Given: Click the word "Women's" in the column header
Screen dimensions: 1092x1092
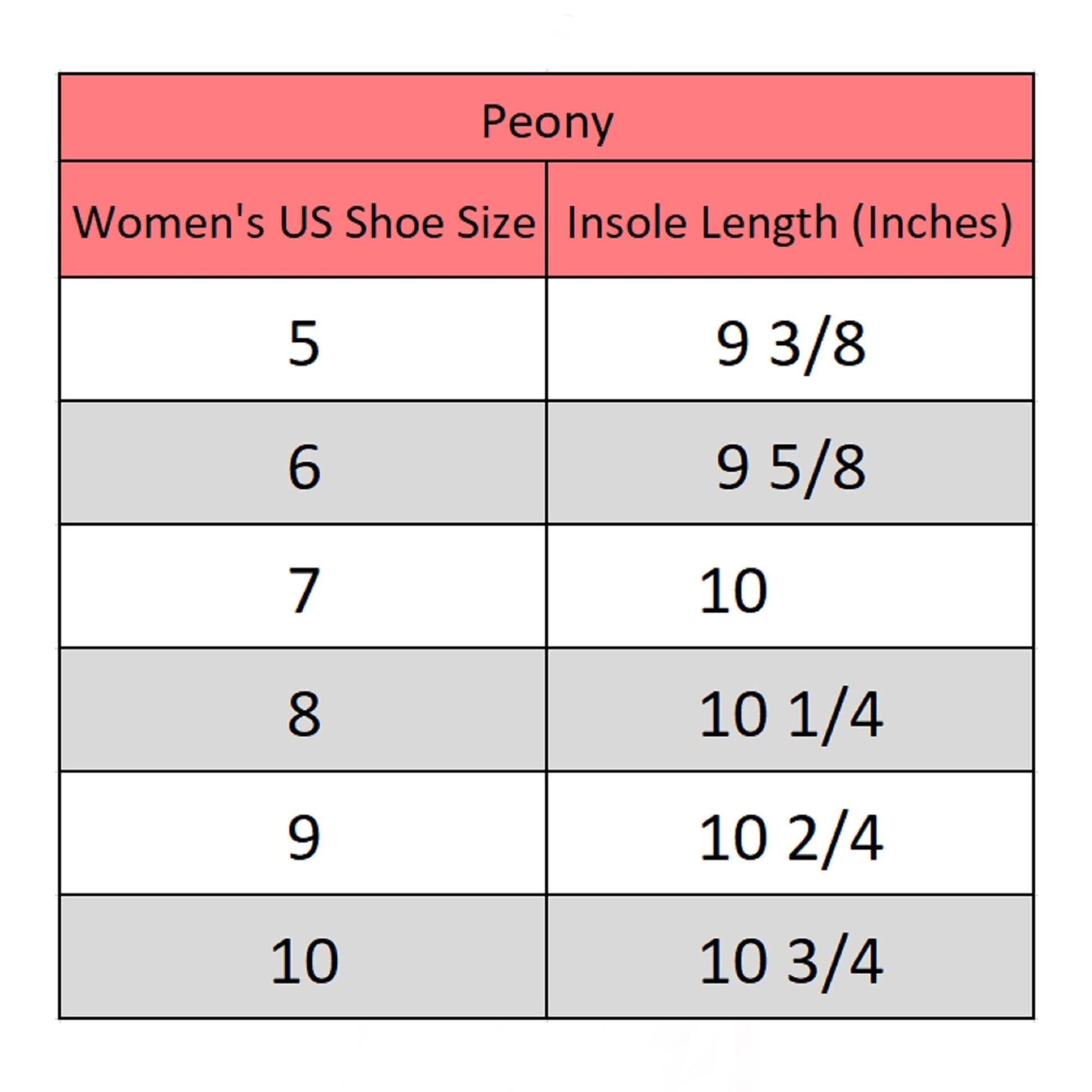Looking at the screenshot, I should point(169,222).
